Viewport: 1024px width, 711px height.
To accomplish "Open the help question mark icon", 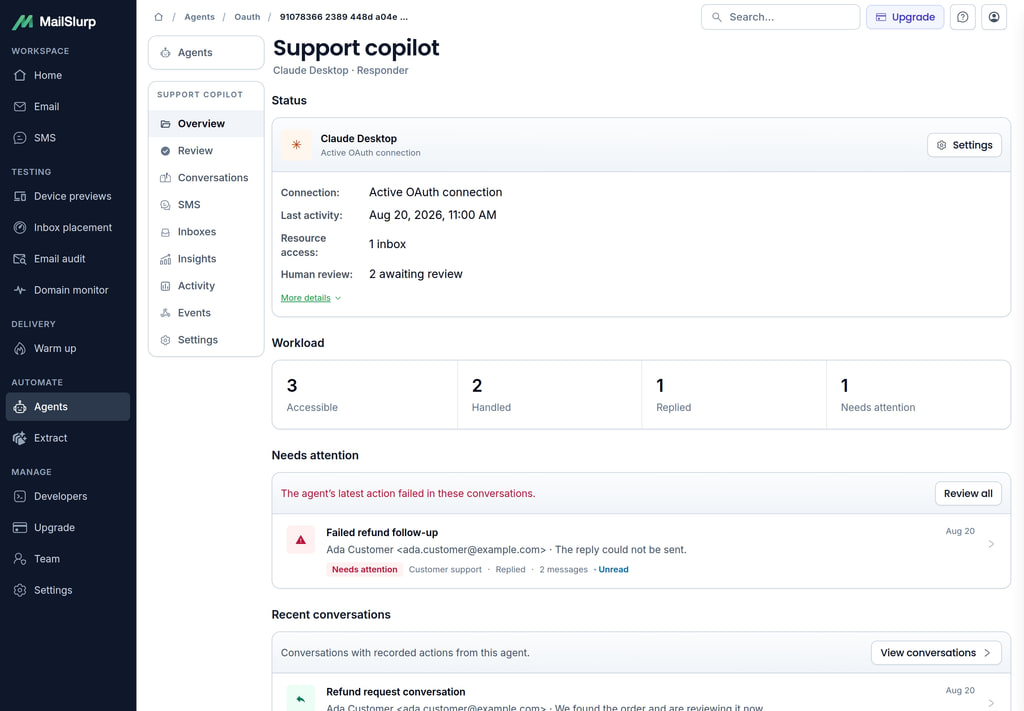I will [963, 17].
